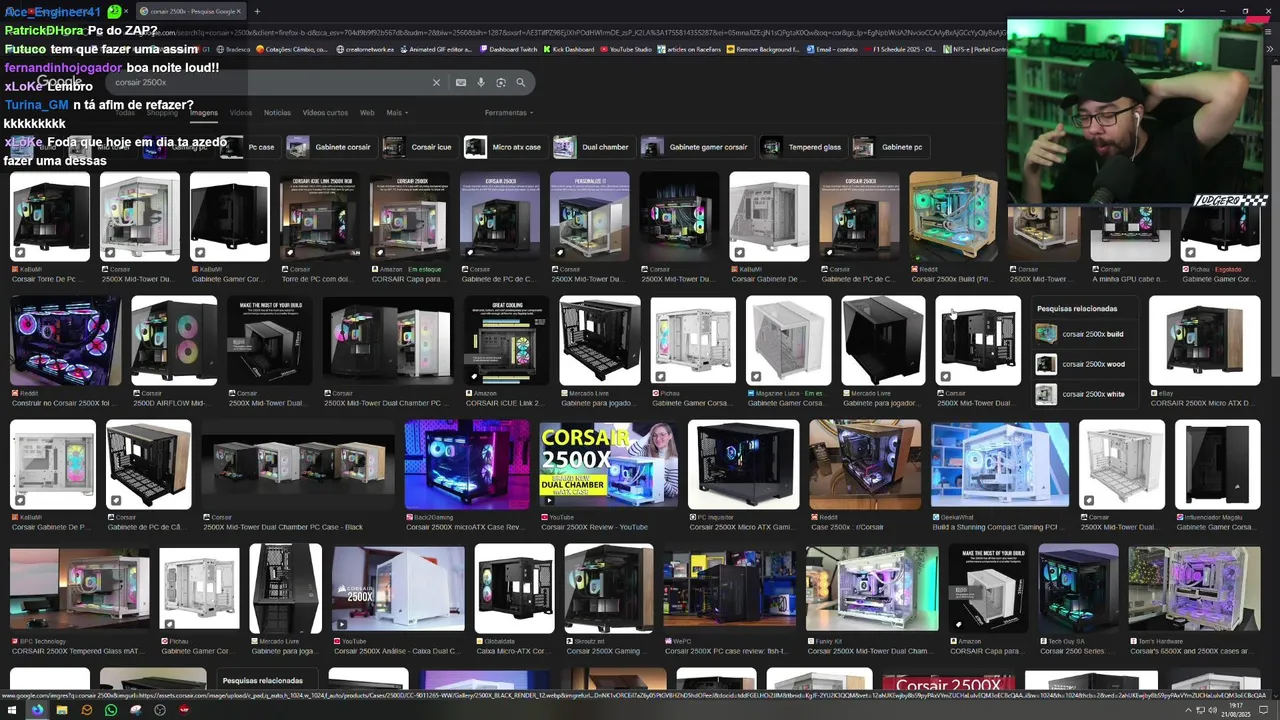Switch to the Web results tab
Image resolution: width=1280 pixels, height=720 pixels.
click(367, 113)
